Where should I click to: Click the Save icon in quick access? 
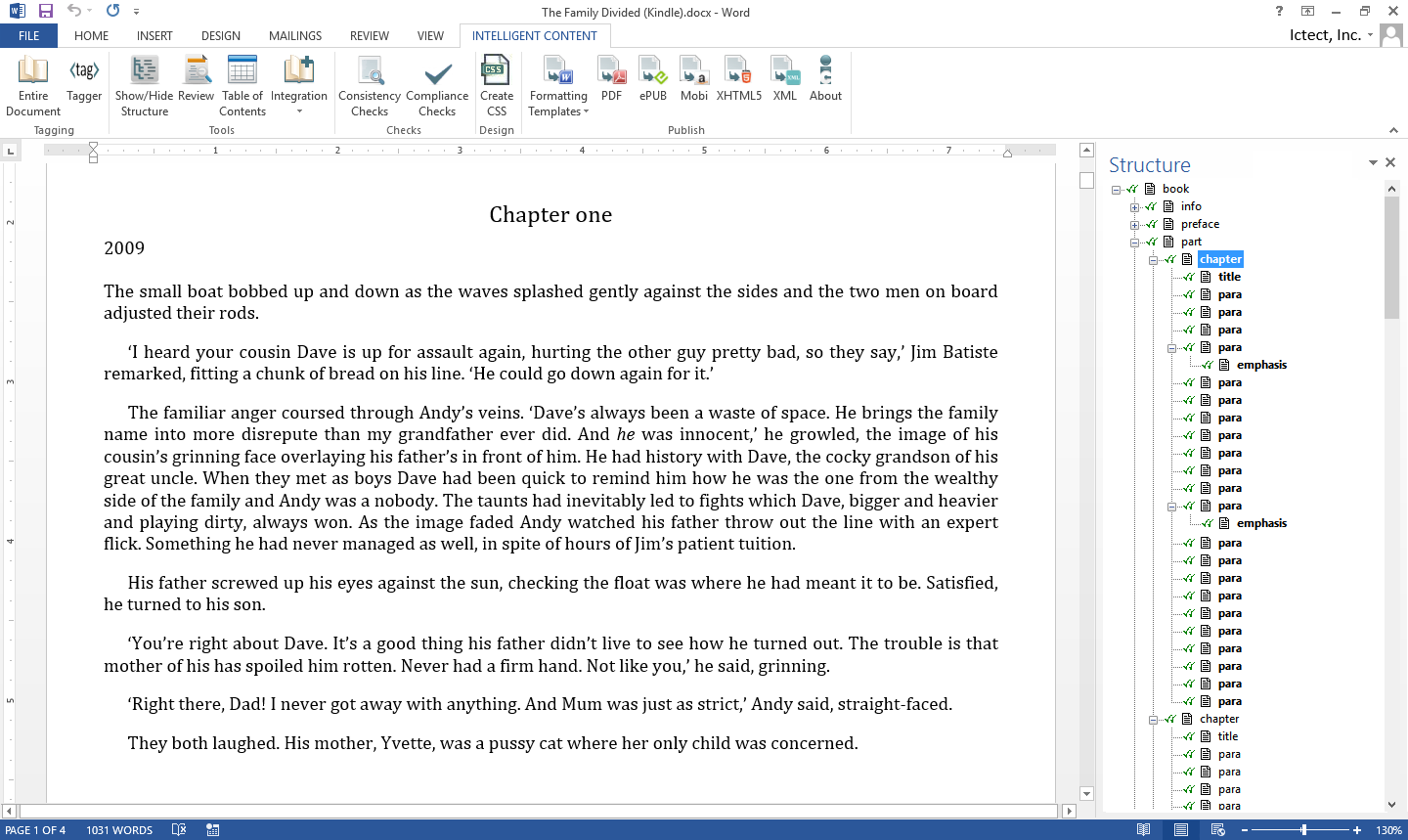click(x=46, y=12)
